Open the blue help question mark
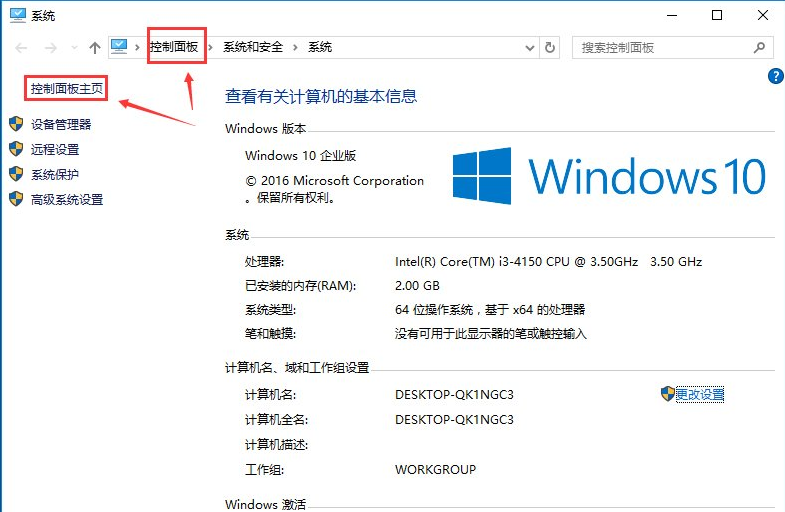The width and height of the screenshot is (785, 512). [774, 76]
